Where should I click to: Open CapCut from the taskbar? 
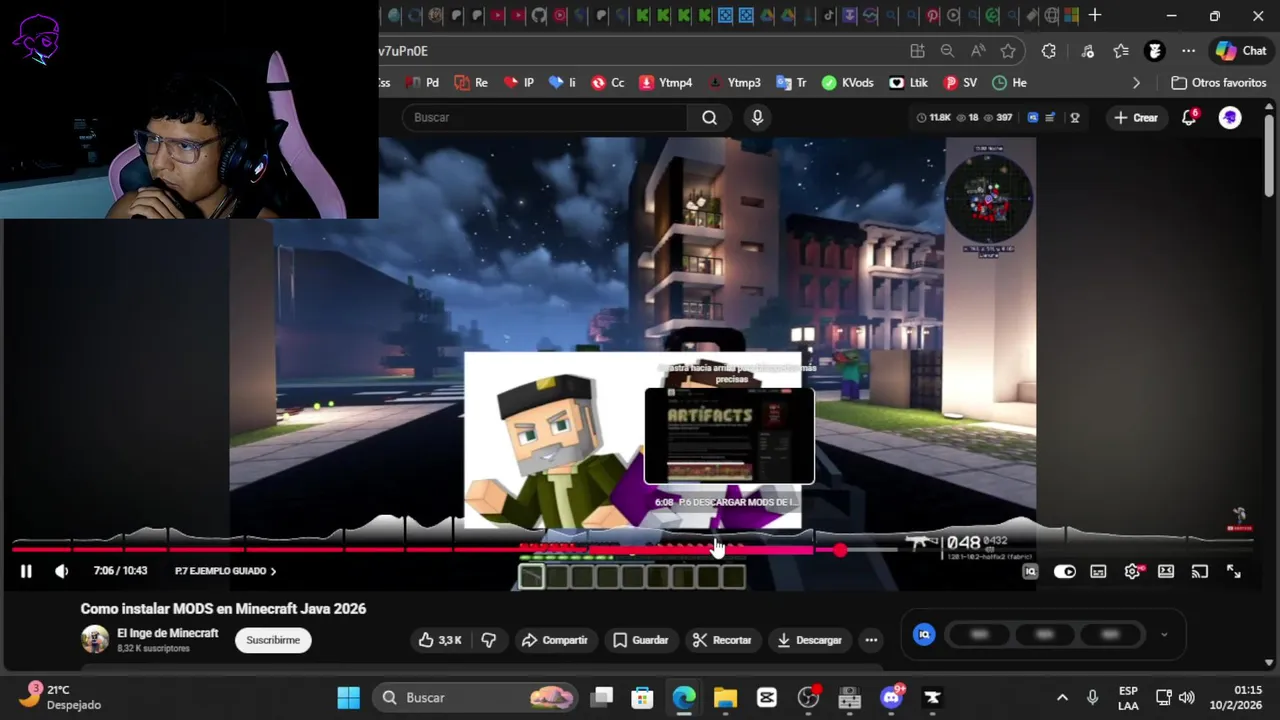point(767,697)
